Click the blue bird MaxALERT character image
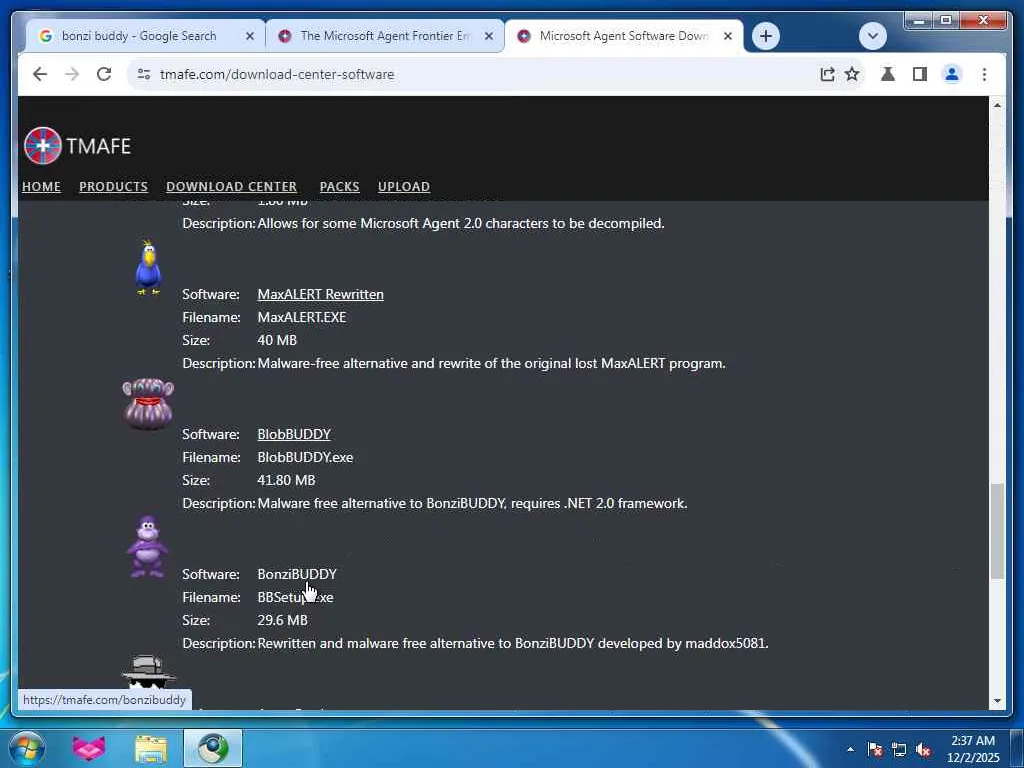 click(148, 267)
